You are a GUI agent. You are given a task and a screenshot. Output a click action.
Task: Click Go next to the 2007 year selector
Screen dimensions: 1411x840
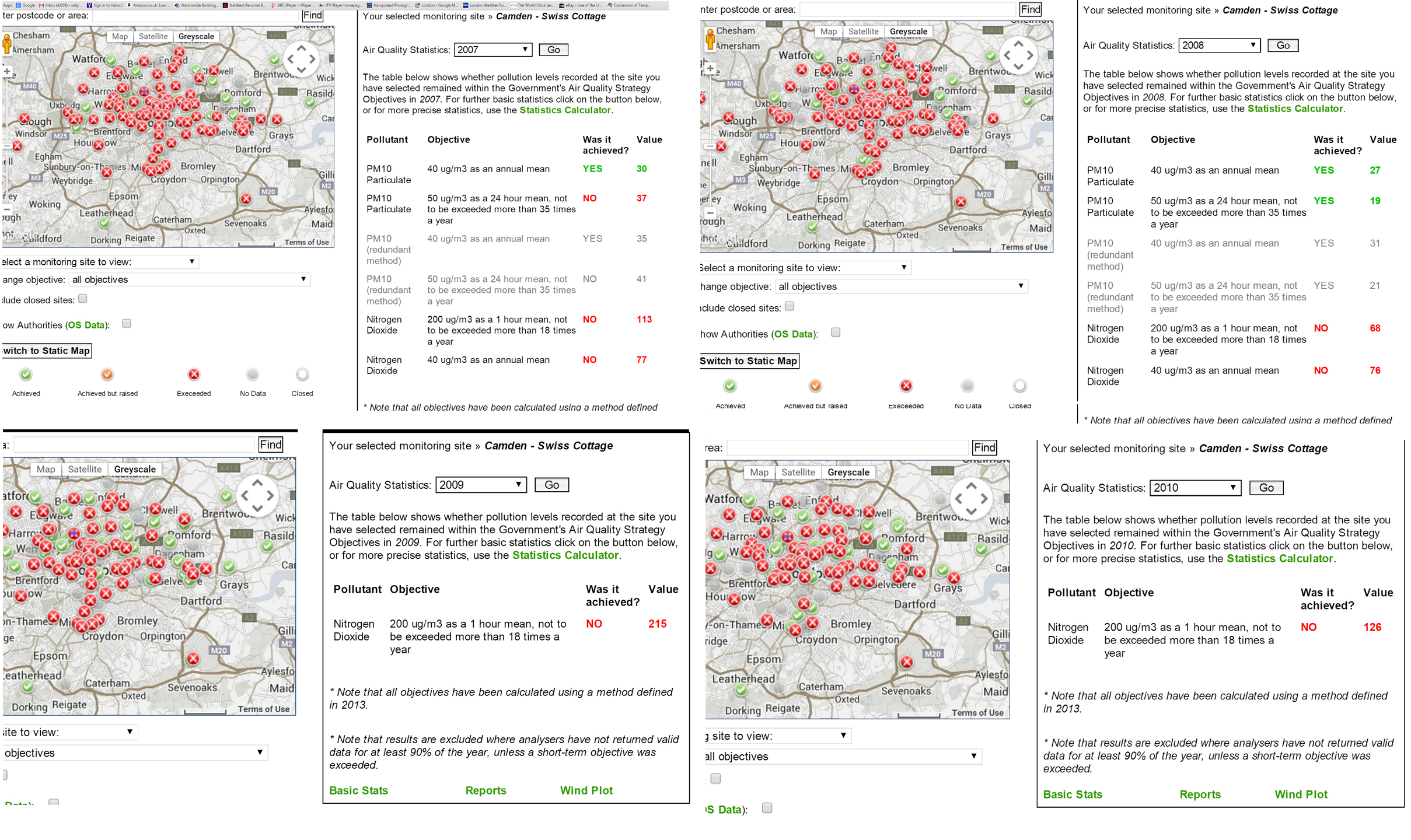pyautogui.click(x=553, y=50)
